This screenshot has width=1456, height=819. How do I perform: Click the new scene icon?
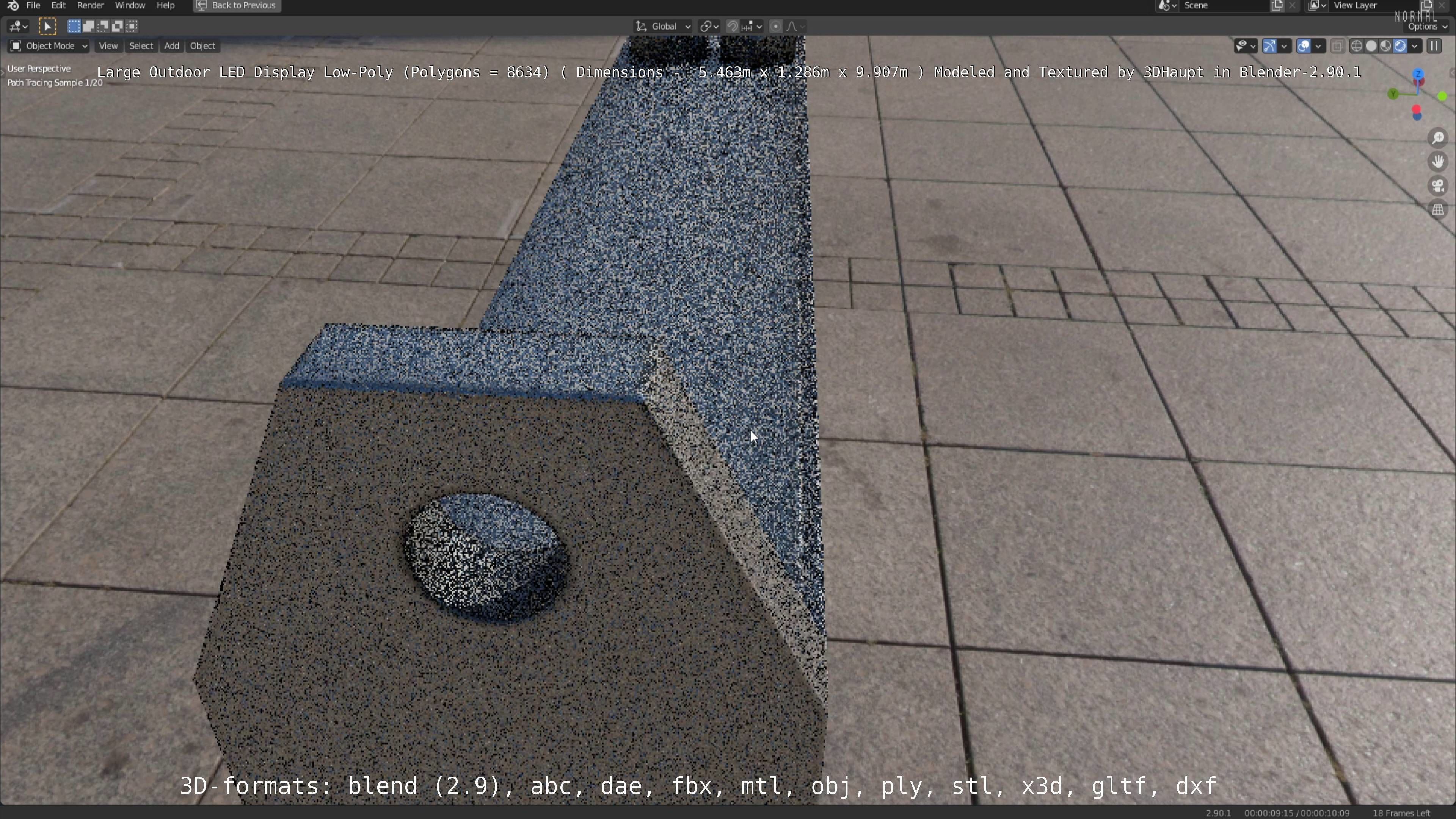click(x=1277, y=6)
